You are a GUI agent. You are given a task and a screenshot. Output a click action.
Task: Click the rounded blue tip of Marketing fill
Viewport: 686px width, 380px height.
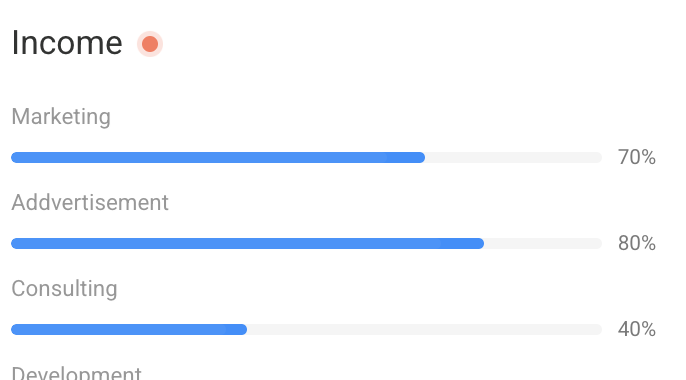click(x=420, y=157)
